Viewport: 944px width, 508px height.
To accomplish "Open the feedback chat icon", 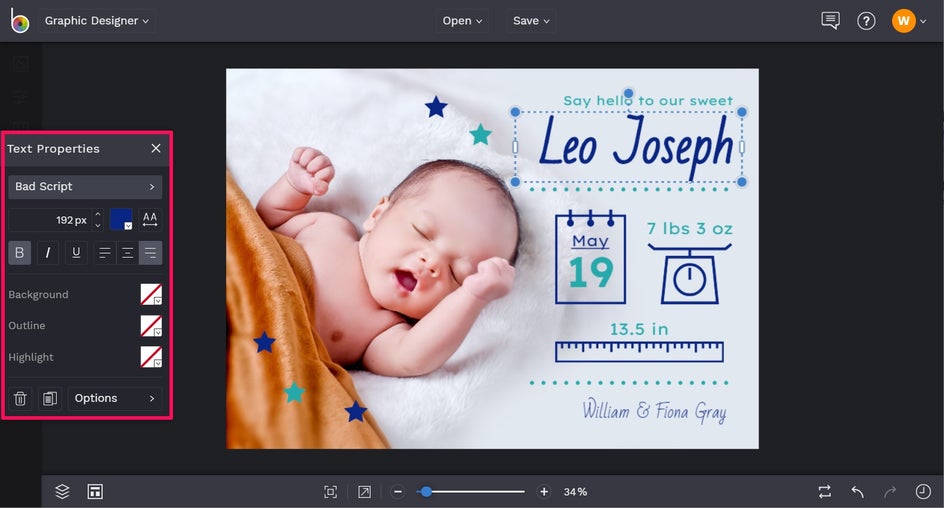I will 830,20.
